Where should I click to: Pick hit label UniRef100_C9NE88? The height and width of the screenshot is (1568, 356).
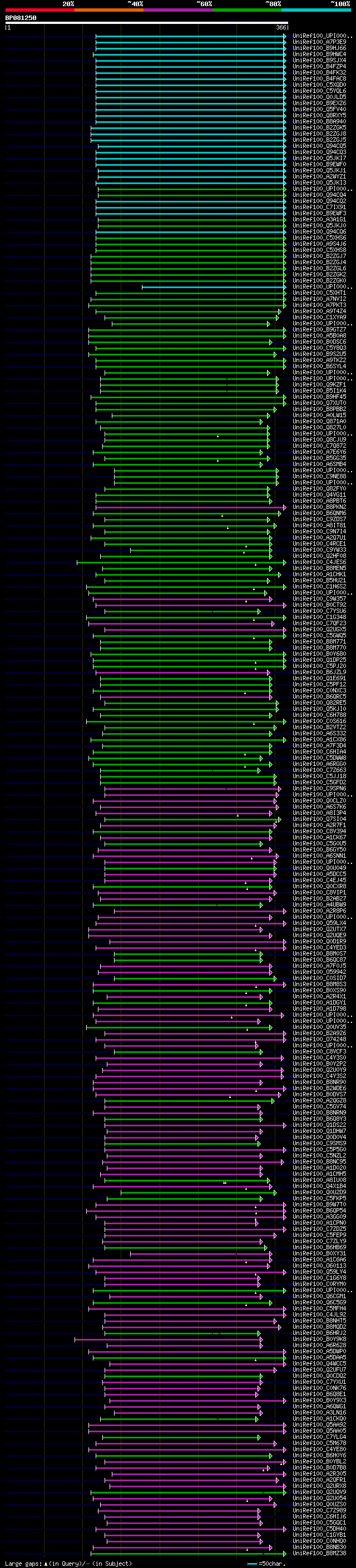click(x=319, y=476)
